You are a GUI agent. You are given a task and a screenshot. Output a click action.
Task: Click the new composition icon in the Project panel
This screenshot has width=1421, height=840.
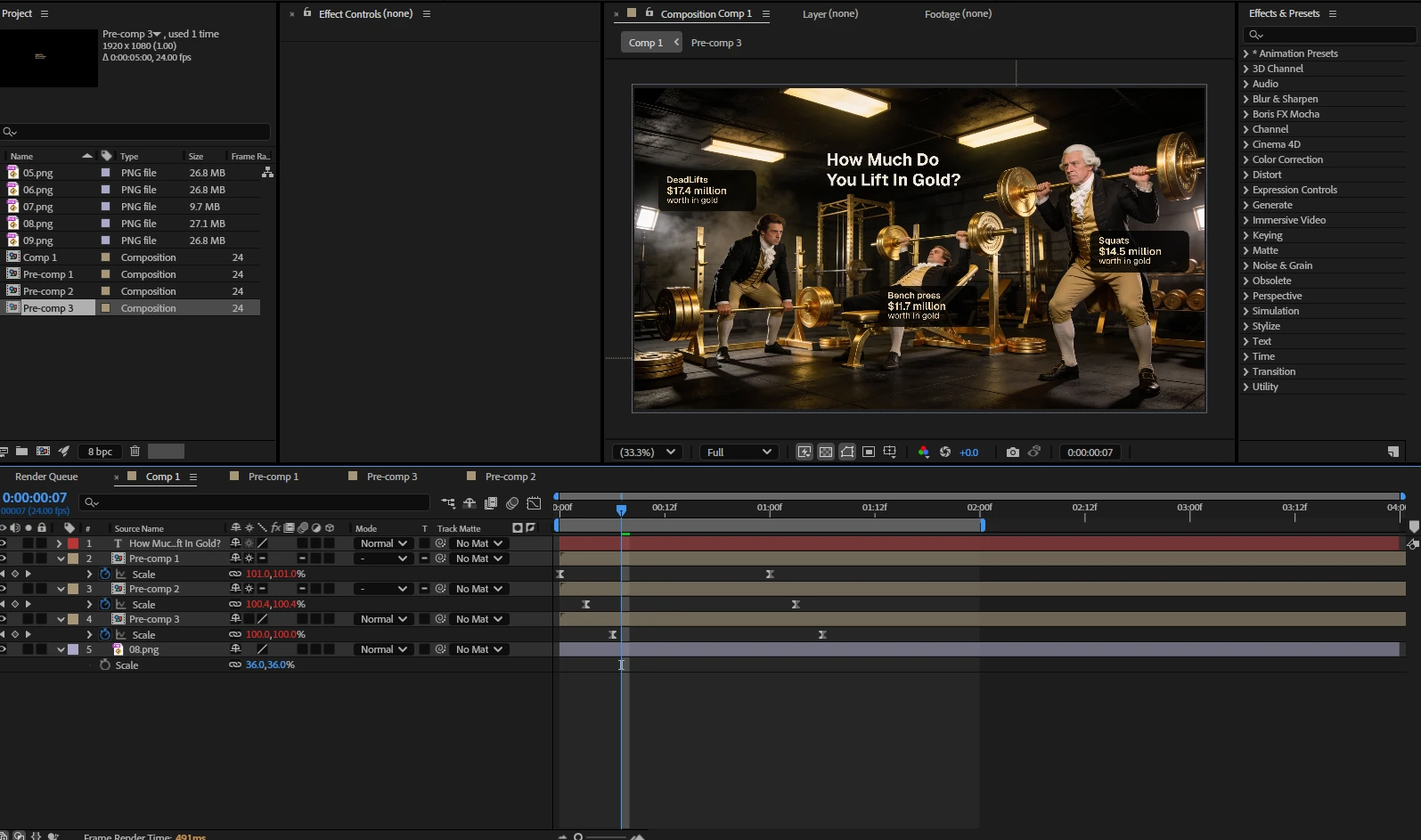[x=43, y=452]
